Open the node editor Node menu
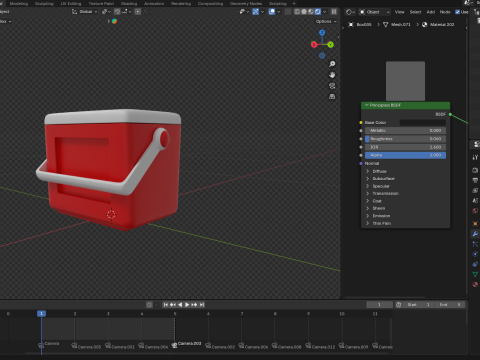 tap(445, 12)
